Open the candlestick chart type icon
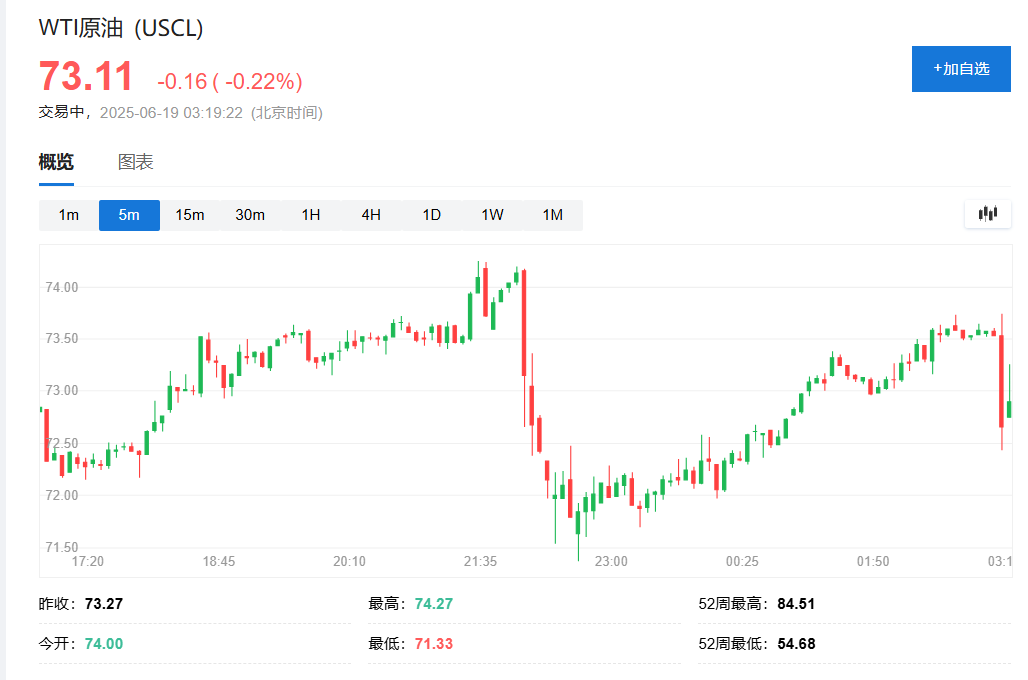This screenshot has height=680, width=1028. coord(987,214)
